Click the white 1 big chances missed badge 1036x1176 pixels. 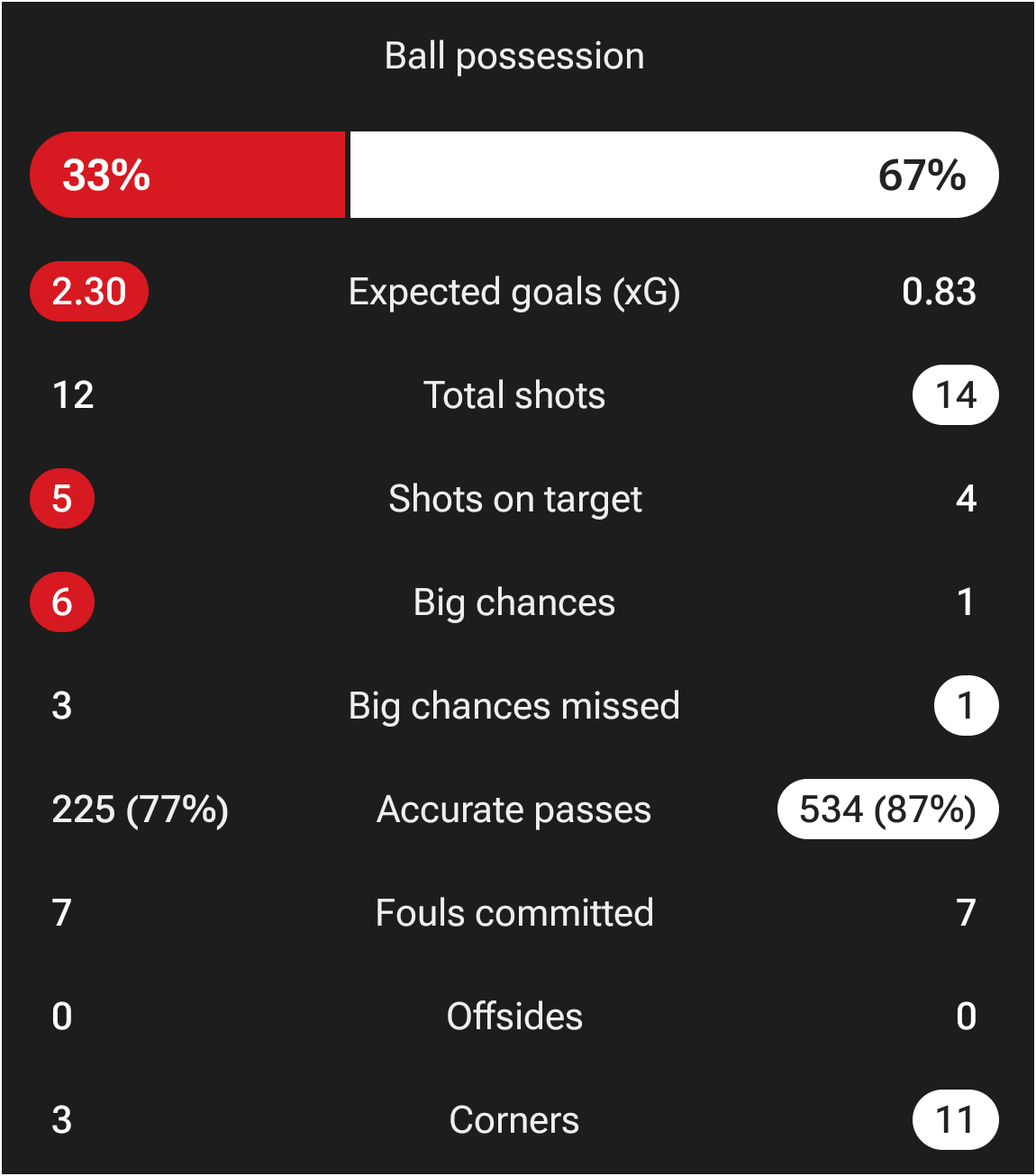point(966,706)
